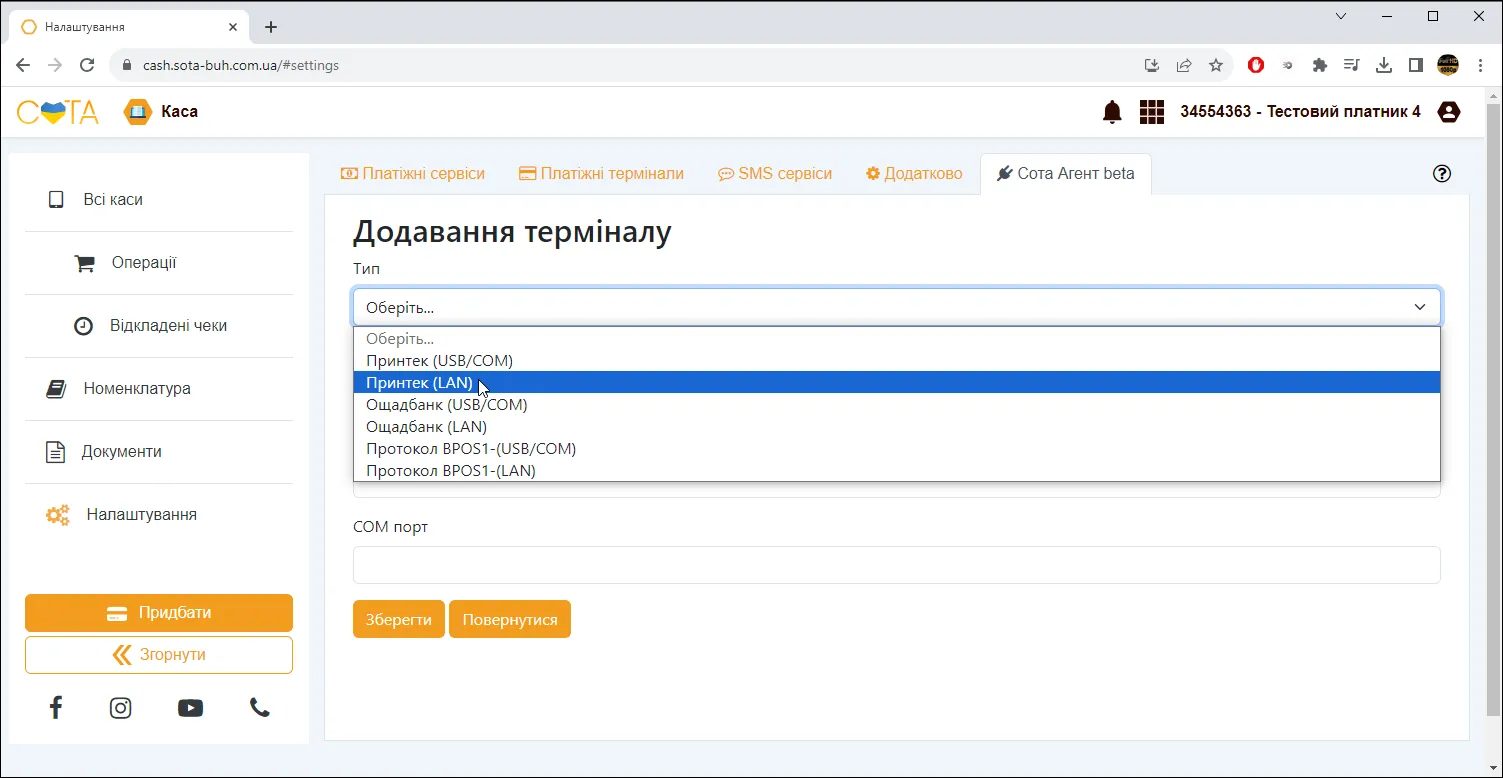This screenshot has width=1503, height=778.
Task: Bookmark the page with the star icon
Action: pyautogui.click(x=1216, y=65)
